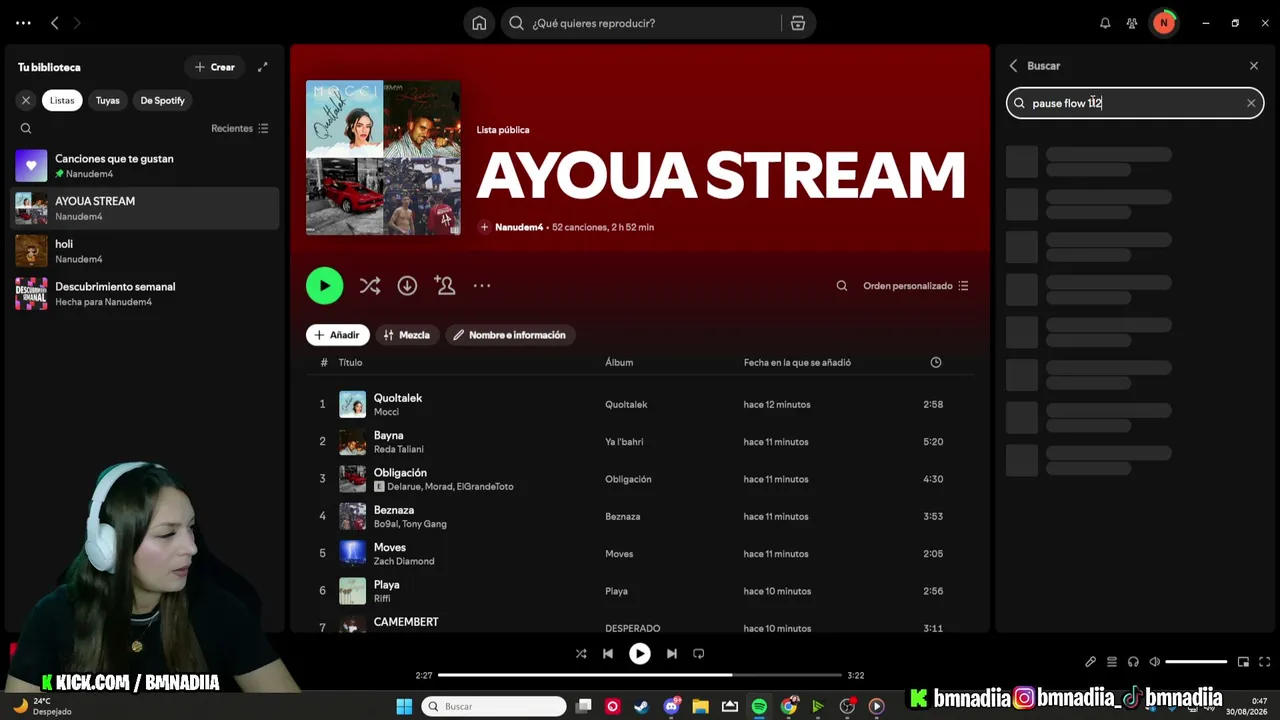Go back in the Buscar side panel
This screenshot has width=1280, height=720.
tap(1013, 66)
